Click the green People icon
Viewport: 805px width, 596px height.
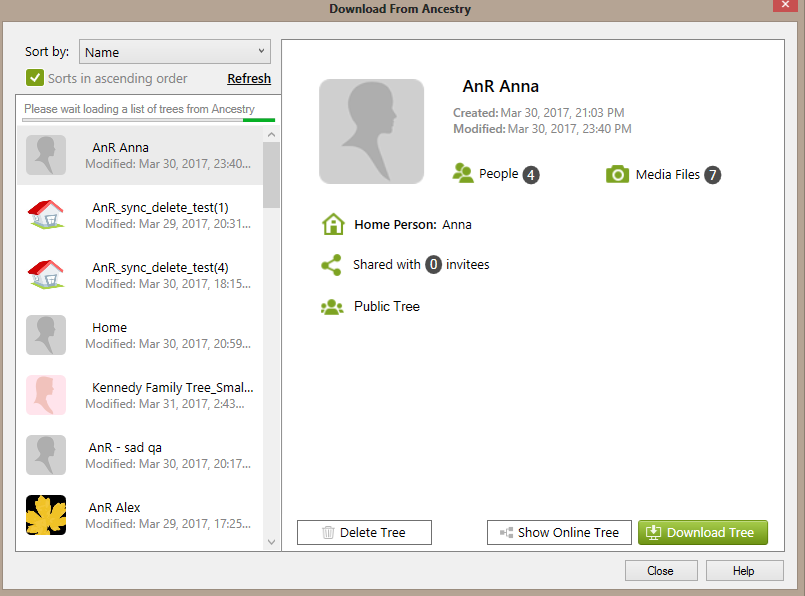tap(463, 174)
